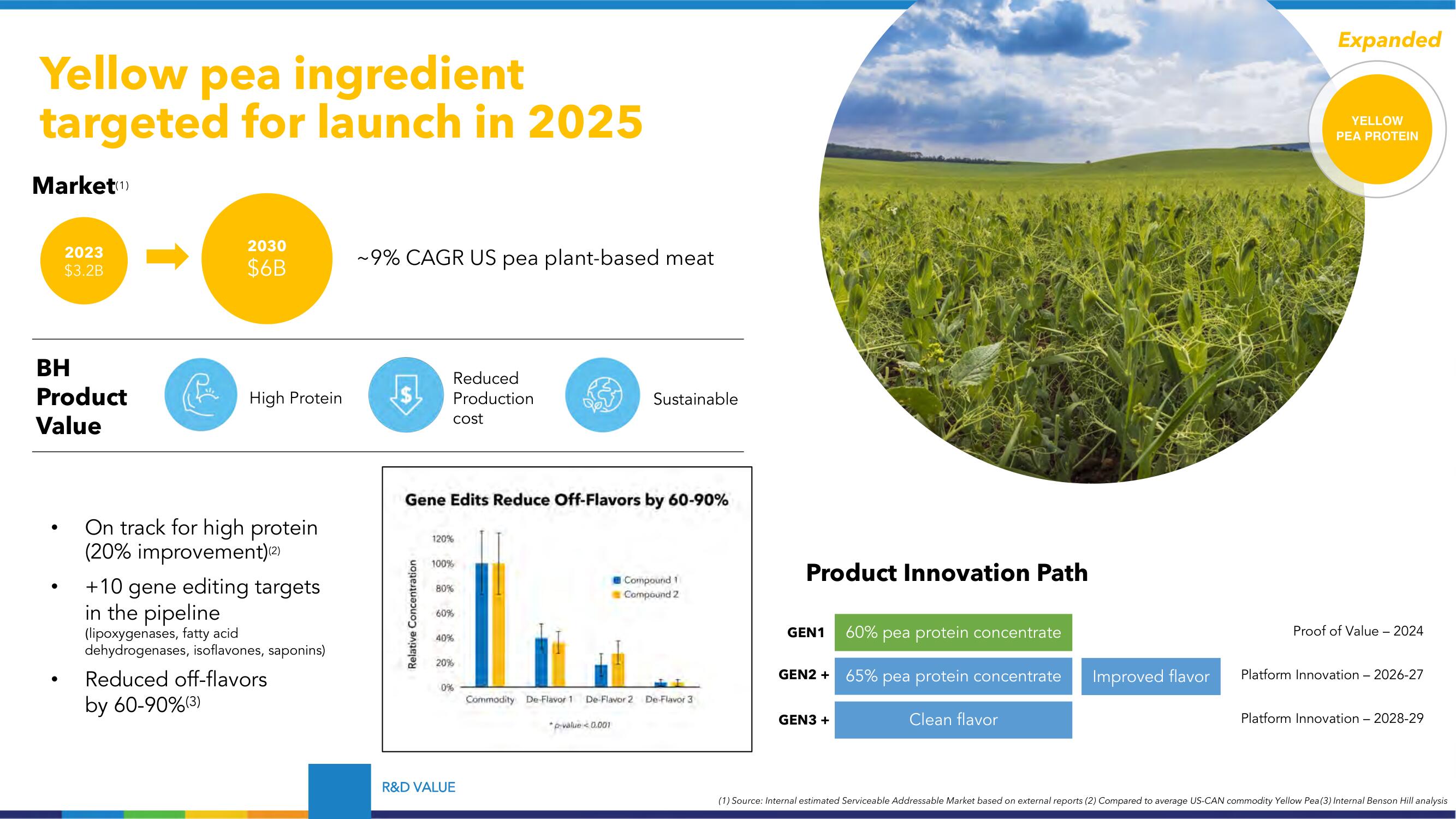Image resolution: width=1456 pixels, height=819 pixels.
Task: Click the footnote source line at bottom
Action: 1083,800
